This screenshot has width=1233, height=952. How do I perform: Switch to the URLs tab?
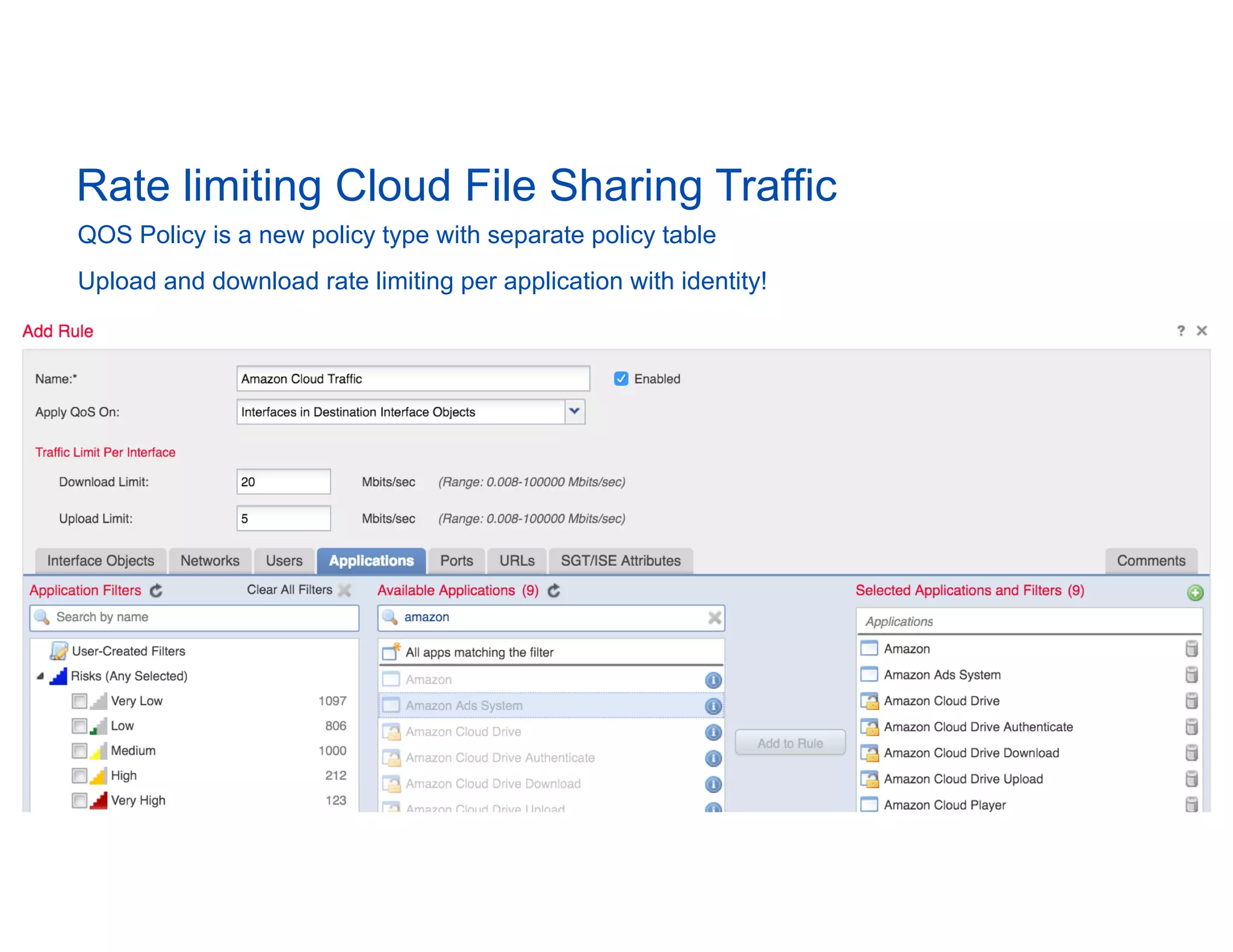(517, 561)
